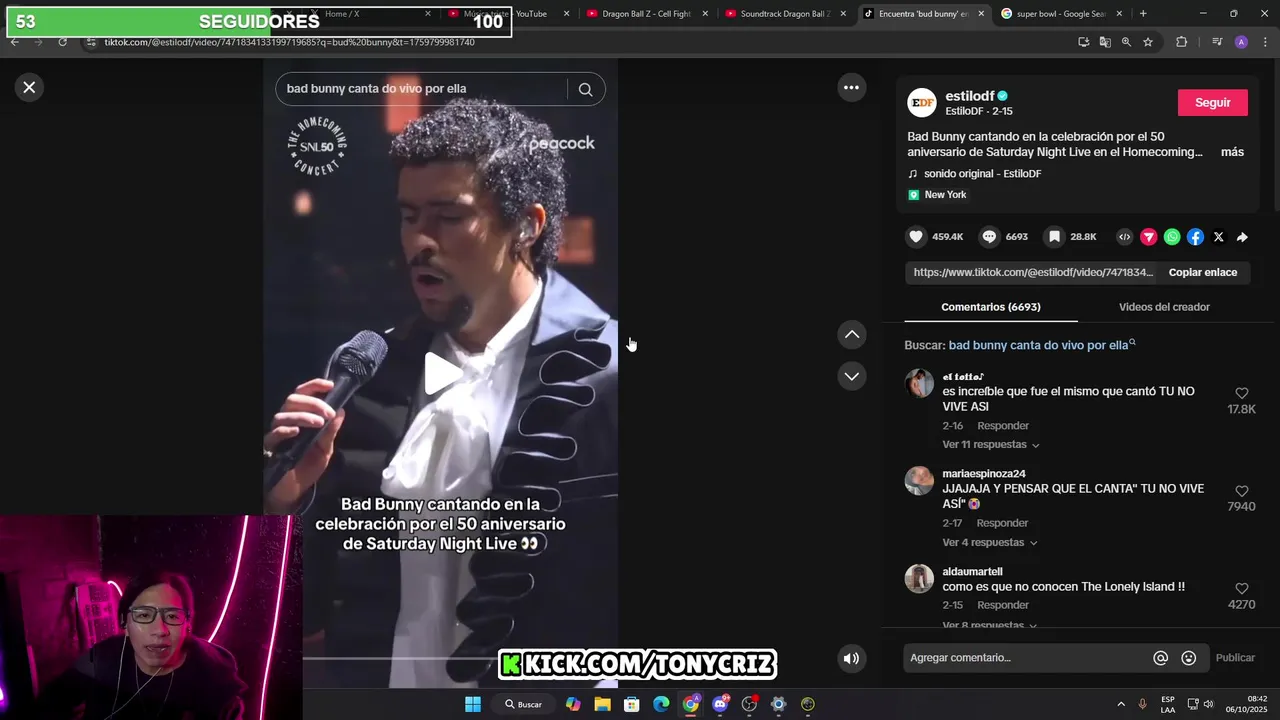Like aldaumartell's comment with 4270 heart
Screen dimensions: 1280x720
[1241, 589]
